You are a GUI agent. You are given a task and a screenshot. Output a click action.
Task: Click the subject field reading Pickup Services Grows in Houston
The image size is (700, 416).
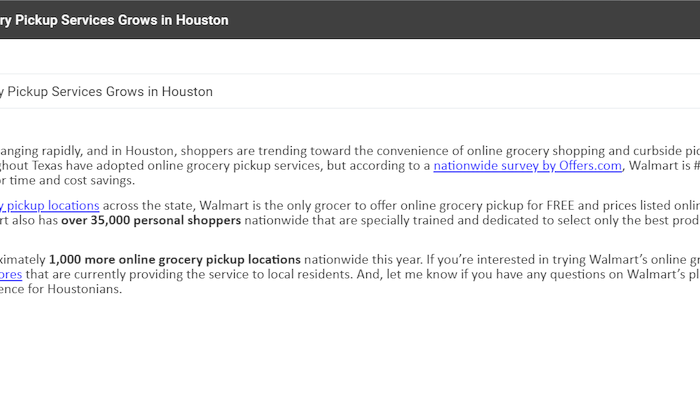(x=350, y=92)
